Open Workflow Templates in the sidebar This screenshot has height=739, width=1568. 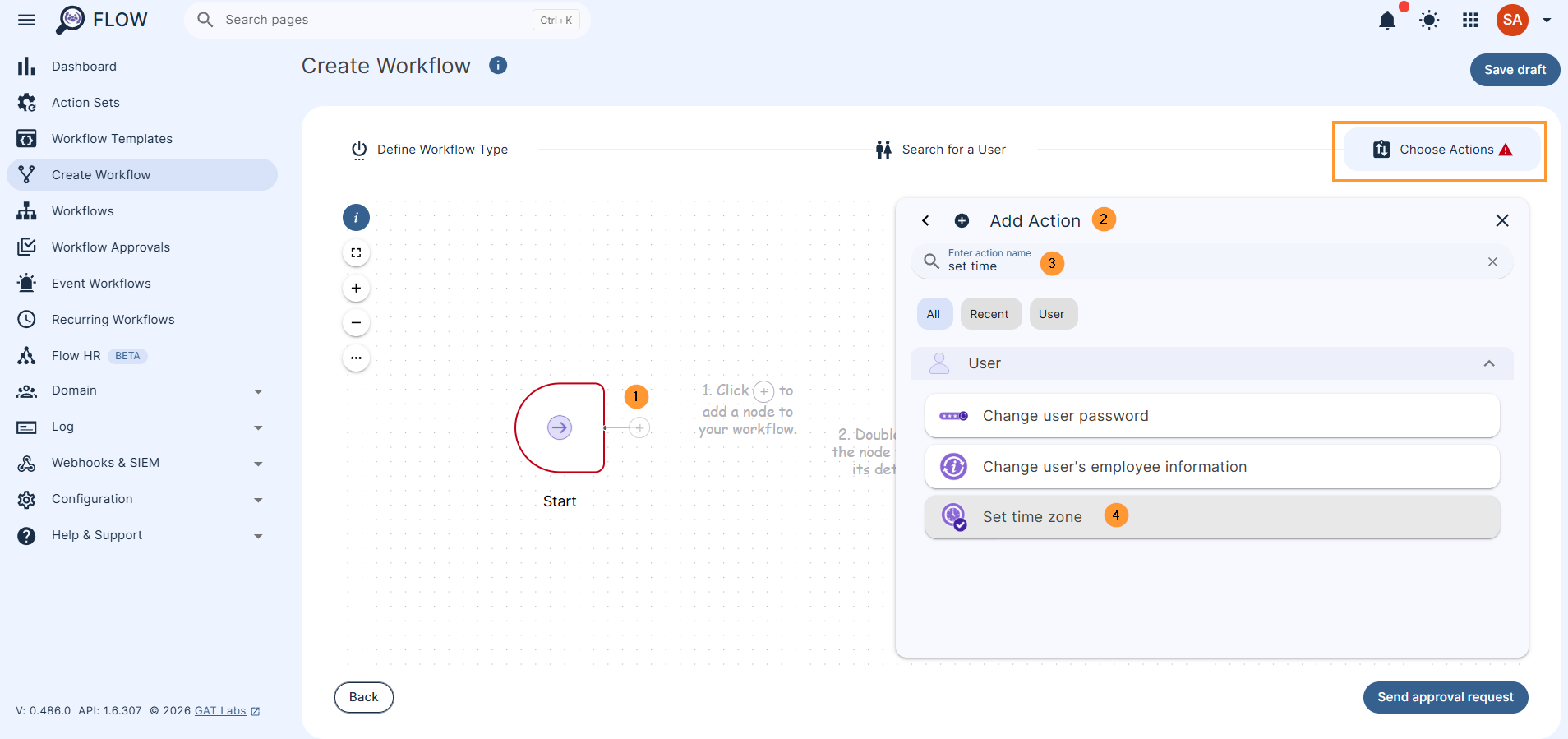point(142,139)
